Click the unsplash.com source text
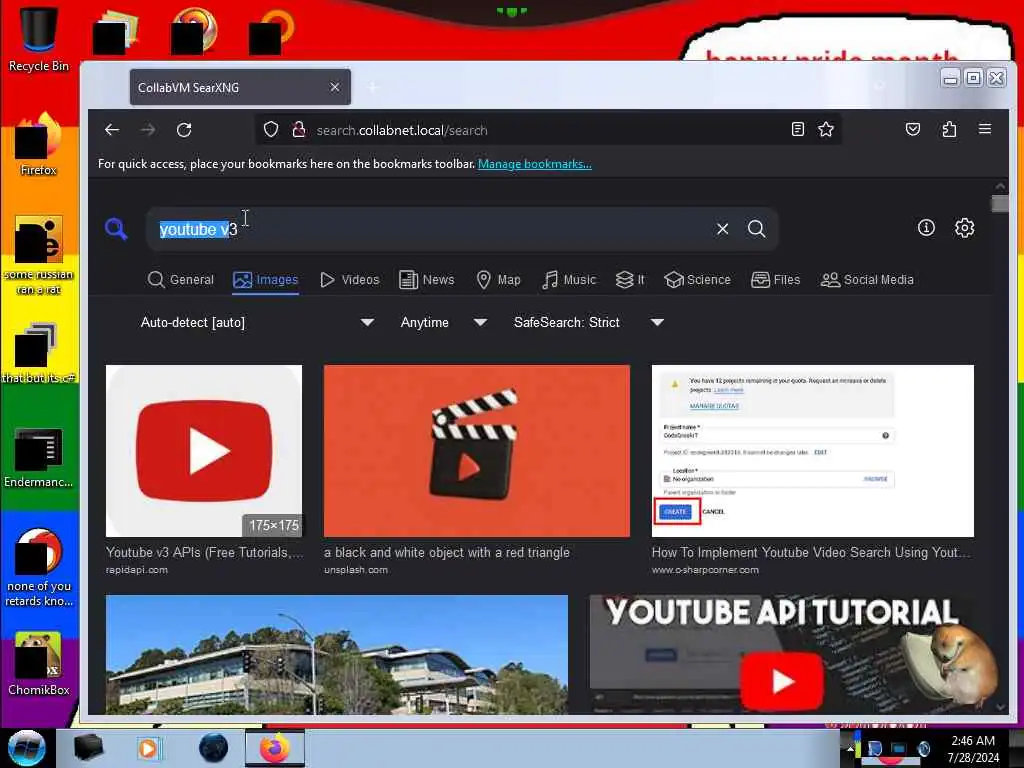 click(x=356, y=569)
